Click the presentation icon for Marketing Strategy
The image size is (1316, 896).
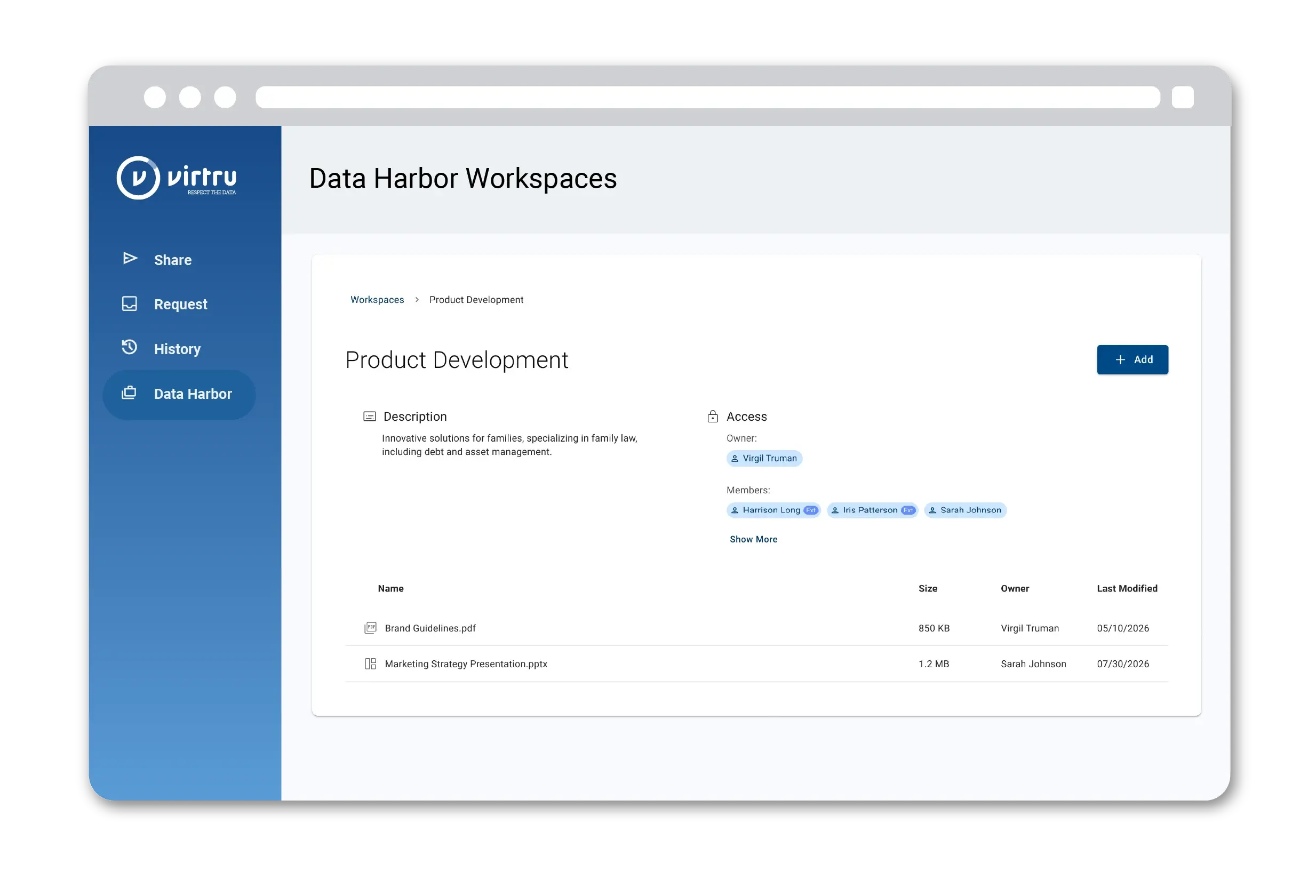(370, 664)
